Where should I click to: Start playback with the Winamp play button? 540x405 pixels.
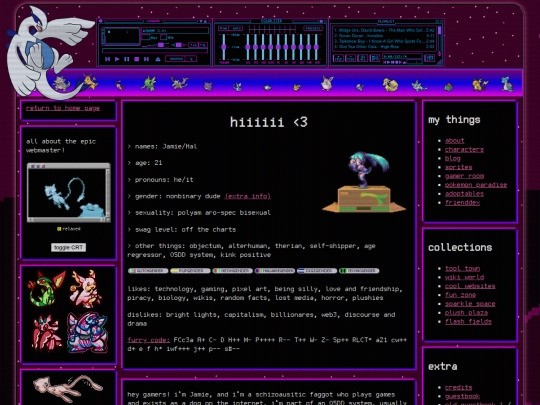pyautogui.click(x=117, y=59)
